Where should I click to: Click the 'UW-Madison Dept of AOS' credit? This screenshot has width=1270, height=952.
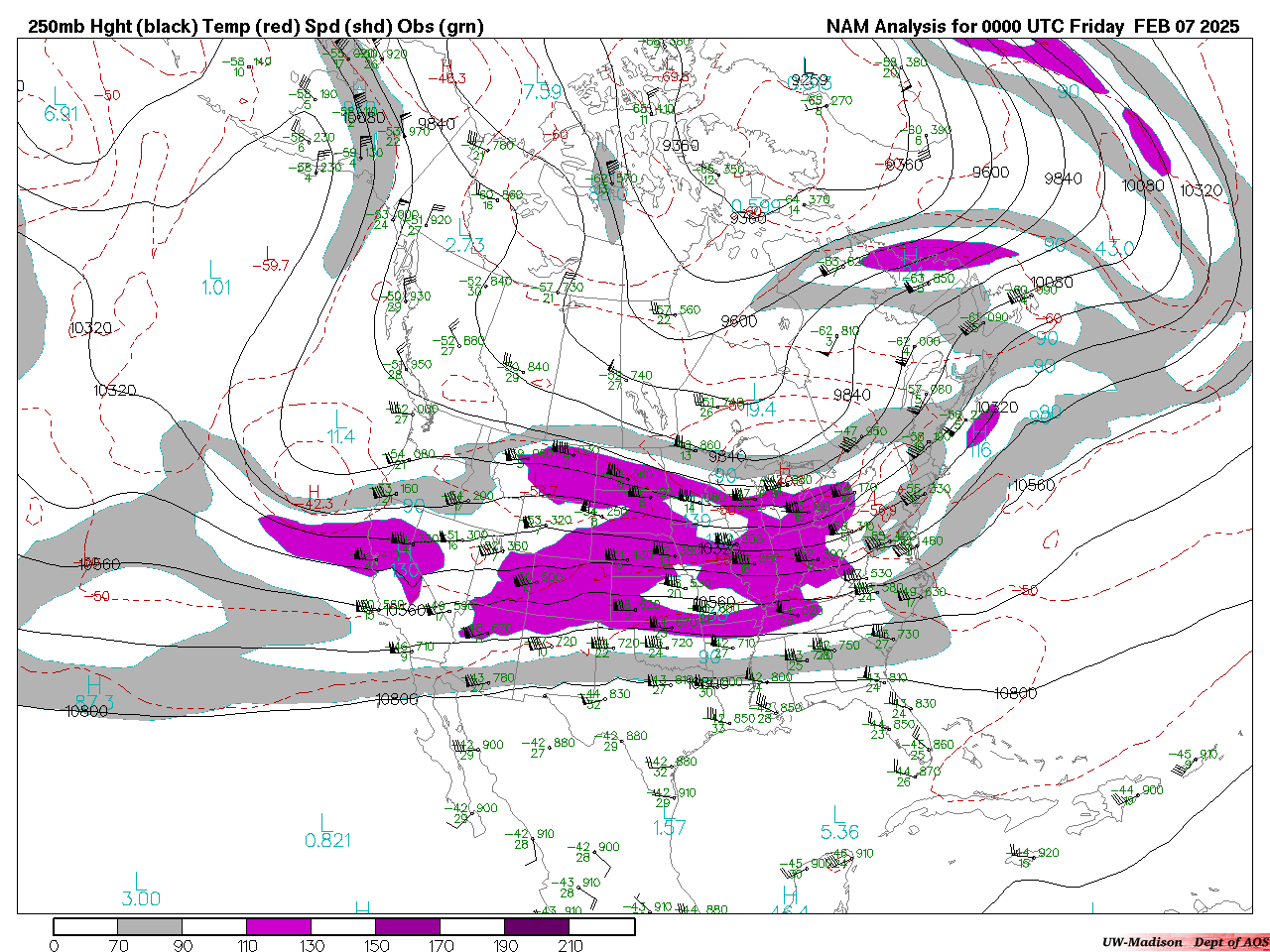(1185, 942)
